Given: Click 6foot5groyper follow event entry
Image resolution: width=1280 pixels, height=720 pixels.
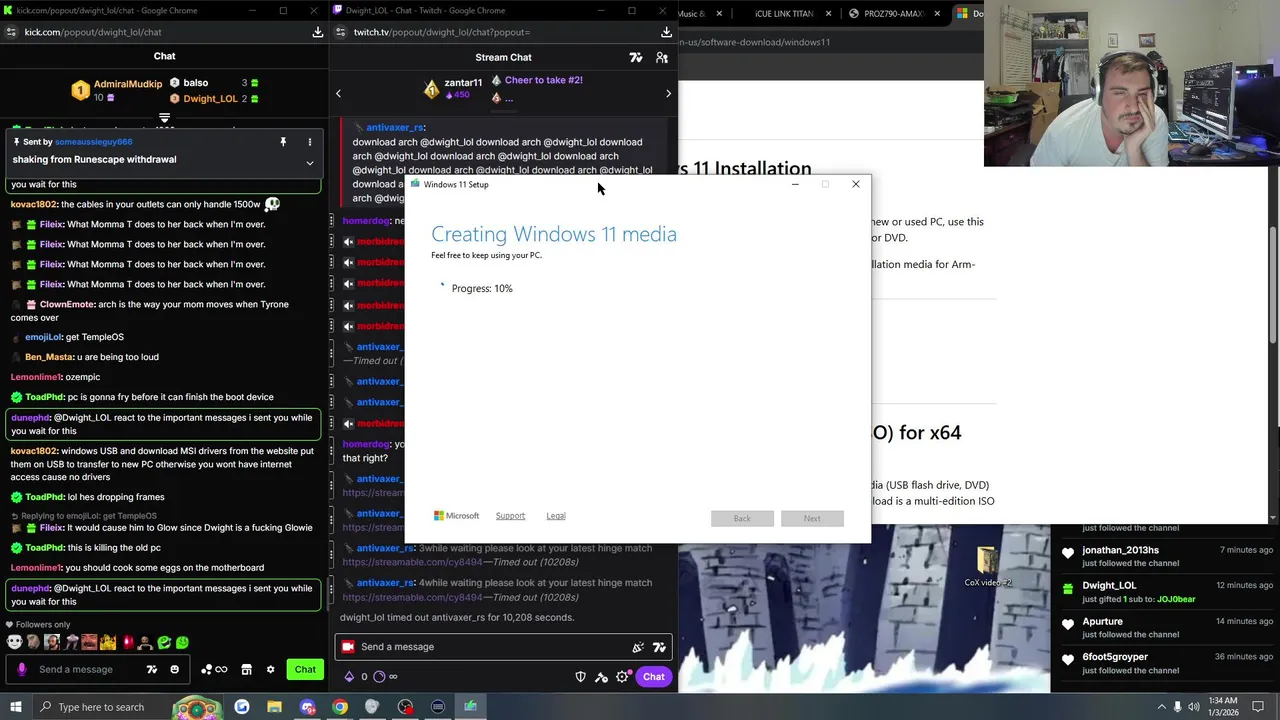Looking at the screenshot, I should [1166, 663].
